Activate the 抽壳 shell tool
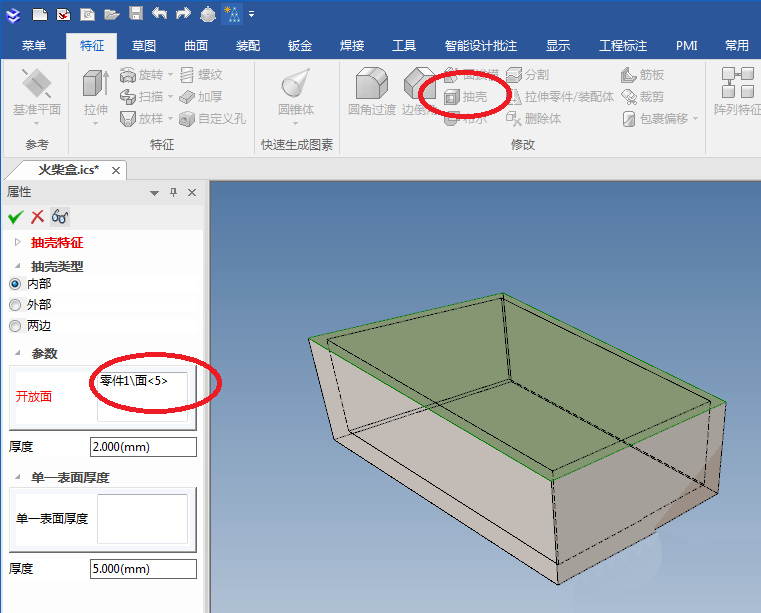 465,97
